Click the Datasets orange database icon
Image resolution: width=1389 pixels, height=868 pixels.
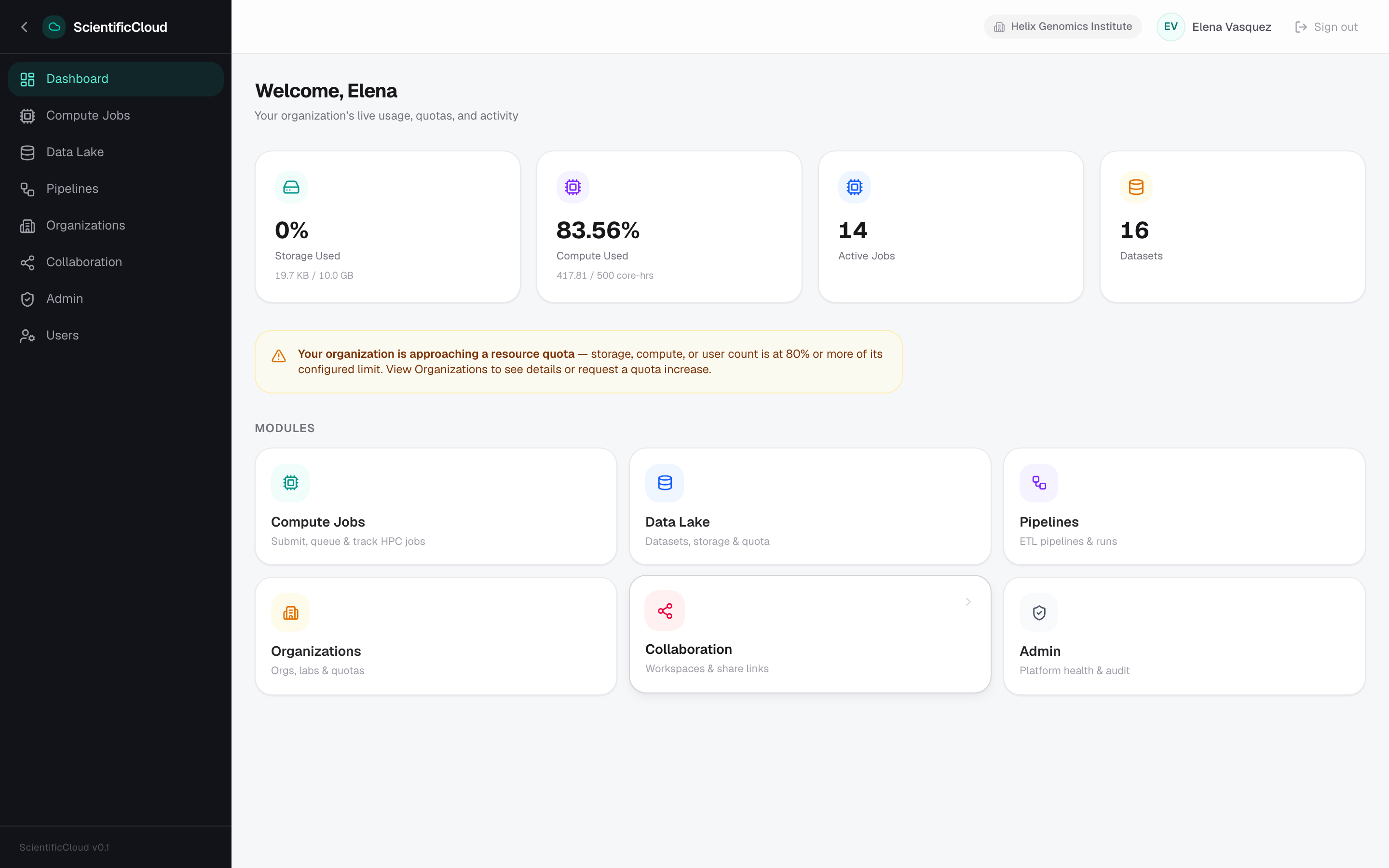point(1136,187)
